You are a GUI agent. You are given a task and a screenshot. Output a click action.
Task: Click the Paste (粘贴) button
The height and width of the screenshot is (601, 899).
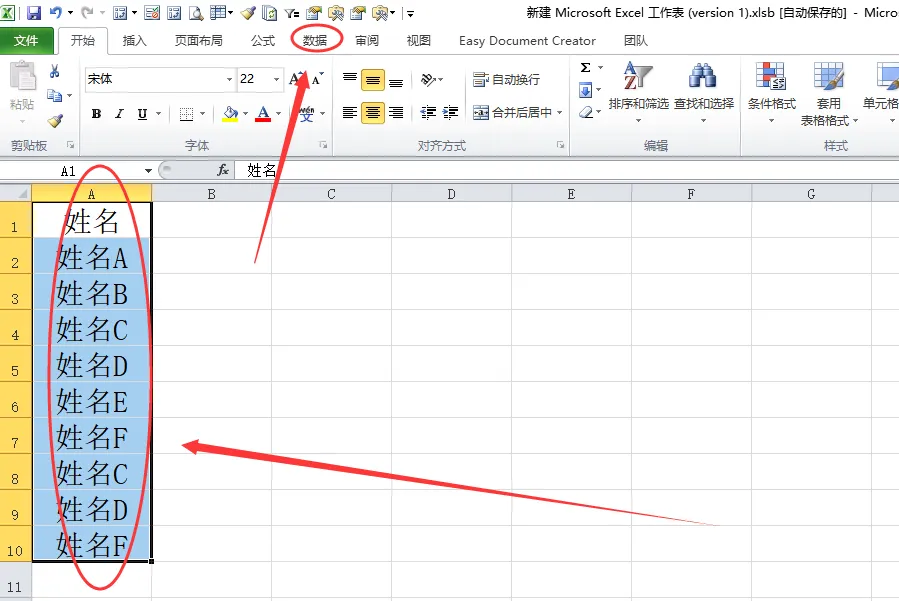(22, 92)
